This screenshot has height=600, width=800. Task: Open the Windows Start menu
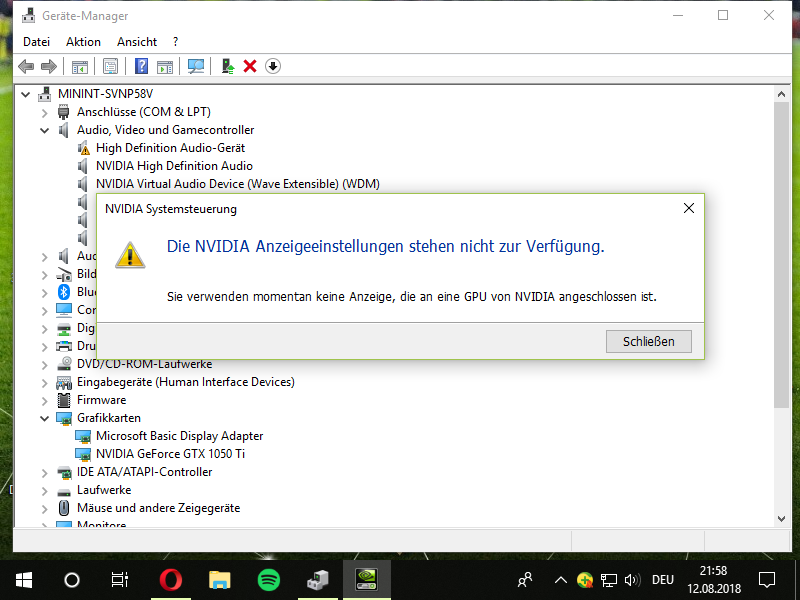24,580
